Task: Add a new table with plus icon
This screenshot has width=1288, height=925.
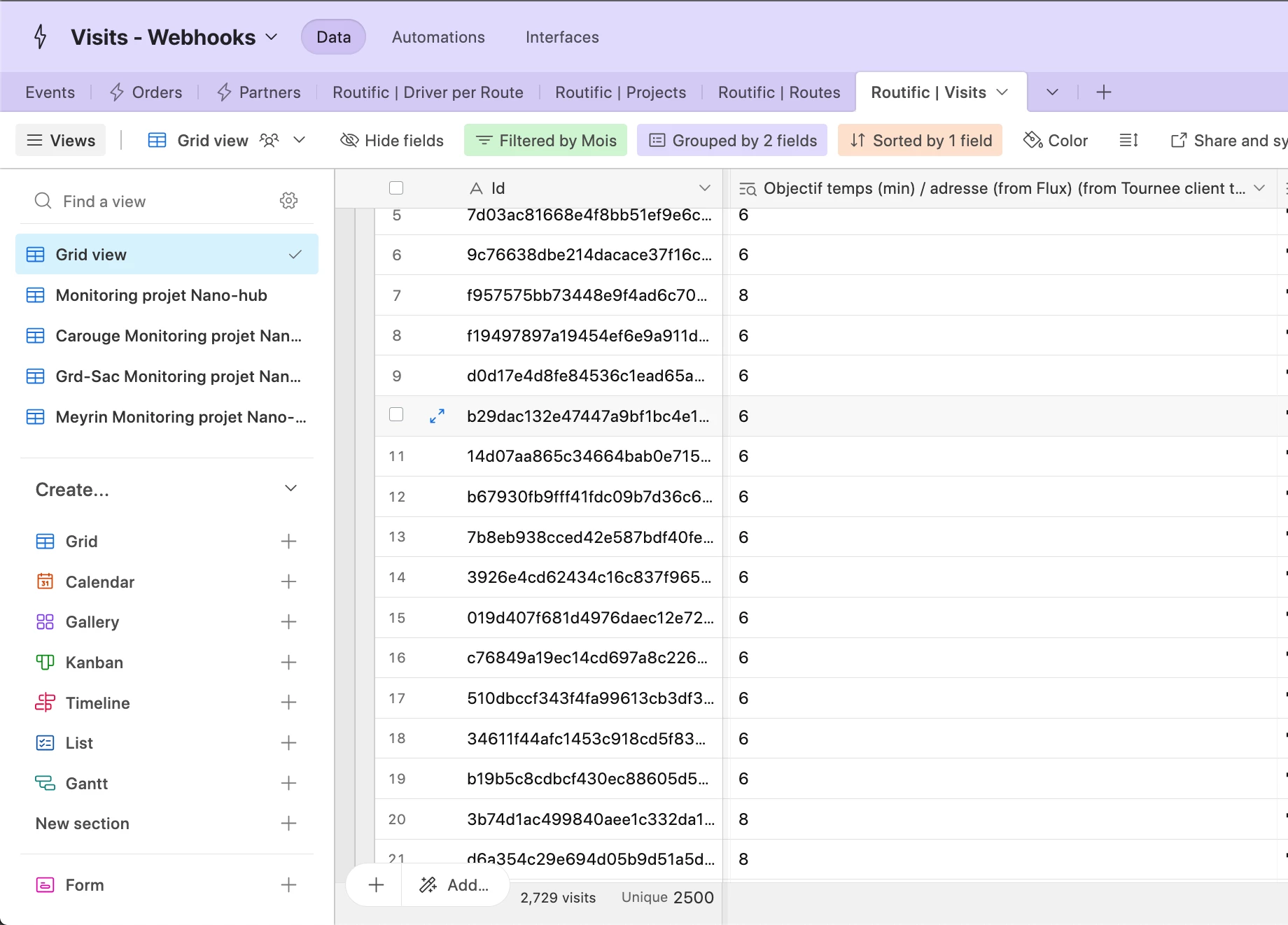Action: click(x=1104, y=92)
